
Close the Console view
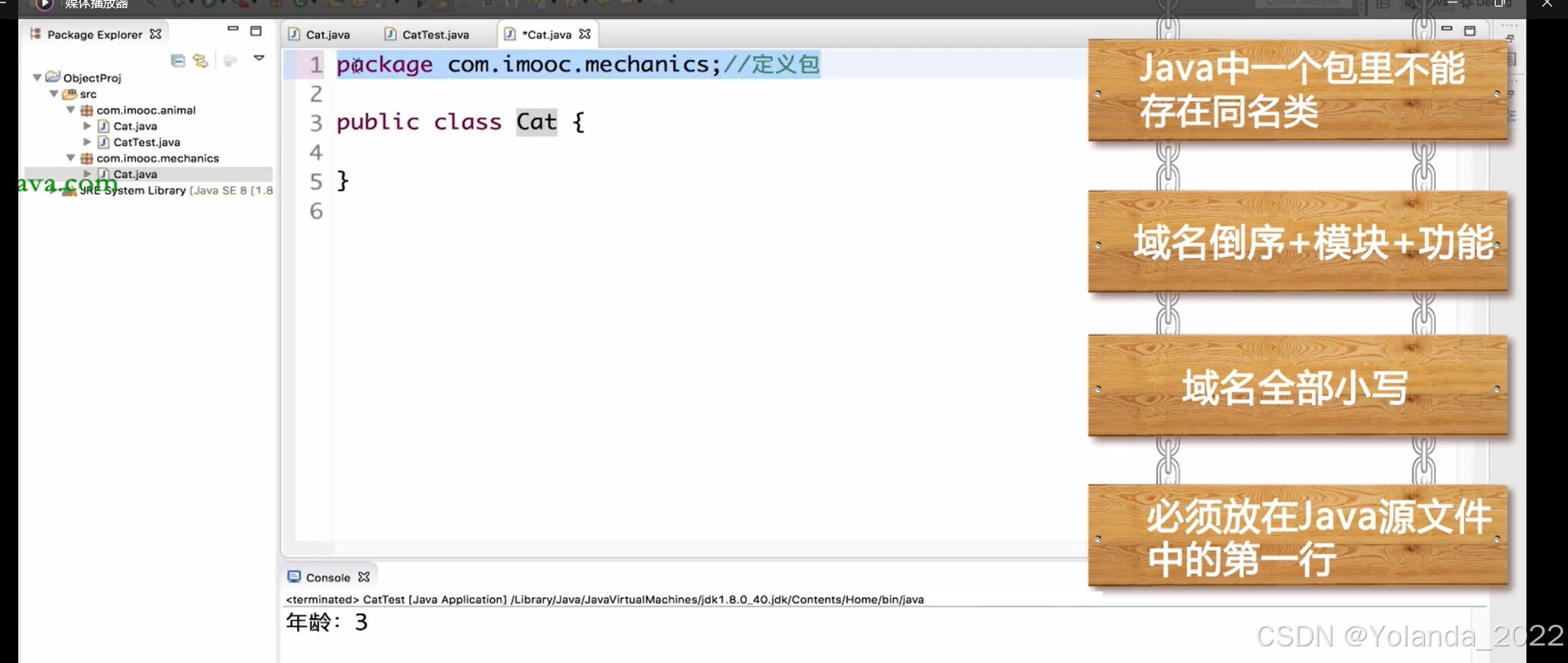364,576
